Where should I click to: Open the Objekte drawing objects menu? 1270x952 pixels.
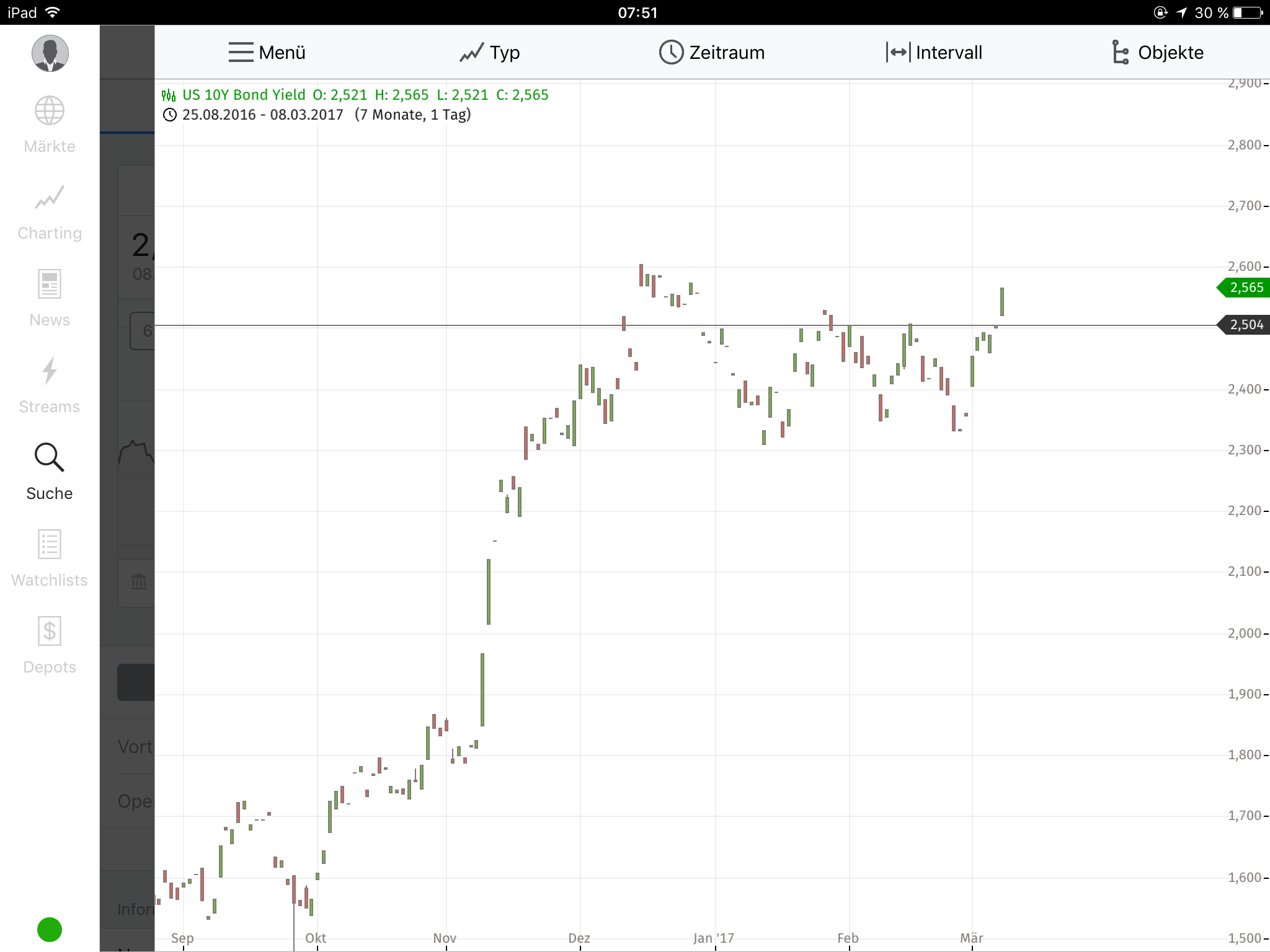(1157, 53)
